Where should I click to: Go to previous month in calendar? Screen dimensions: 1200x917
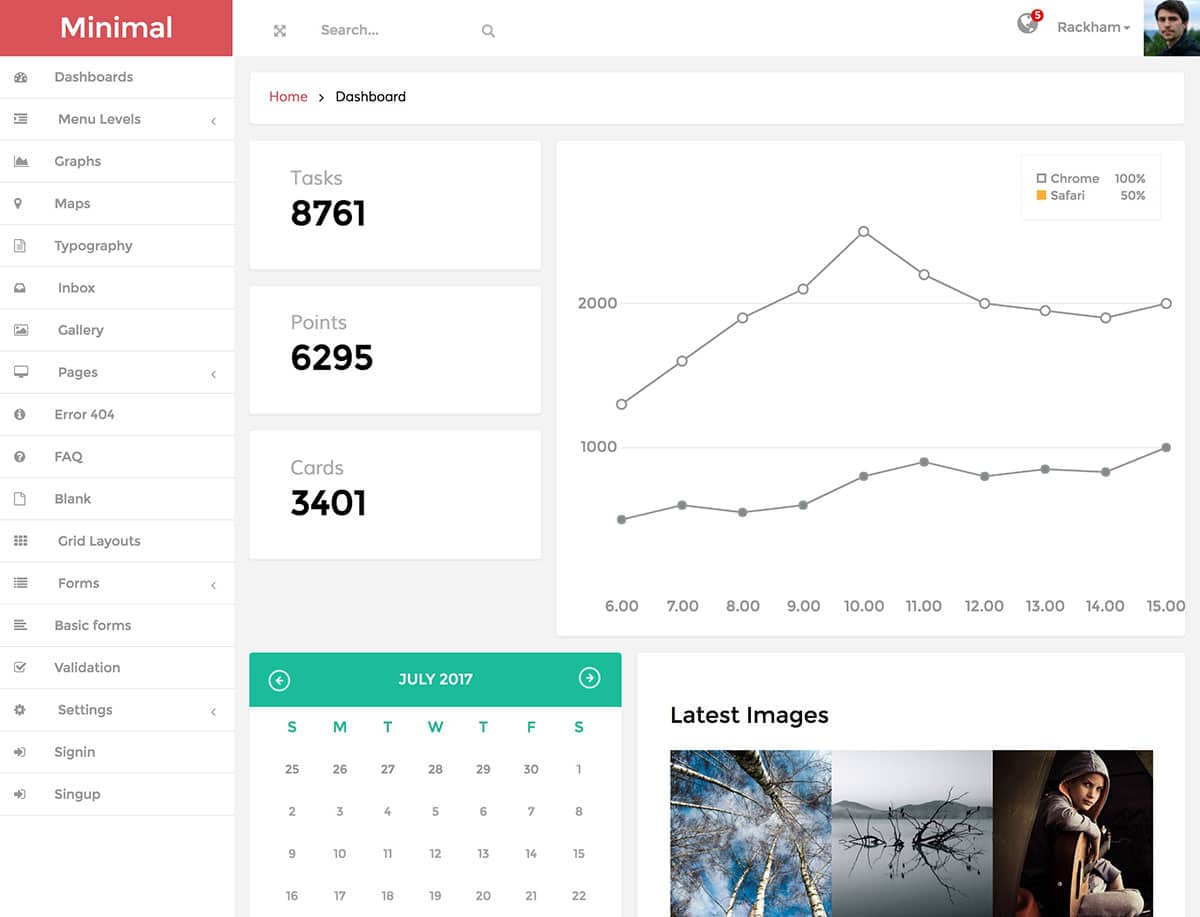click(279, 680)
